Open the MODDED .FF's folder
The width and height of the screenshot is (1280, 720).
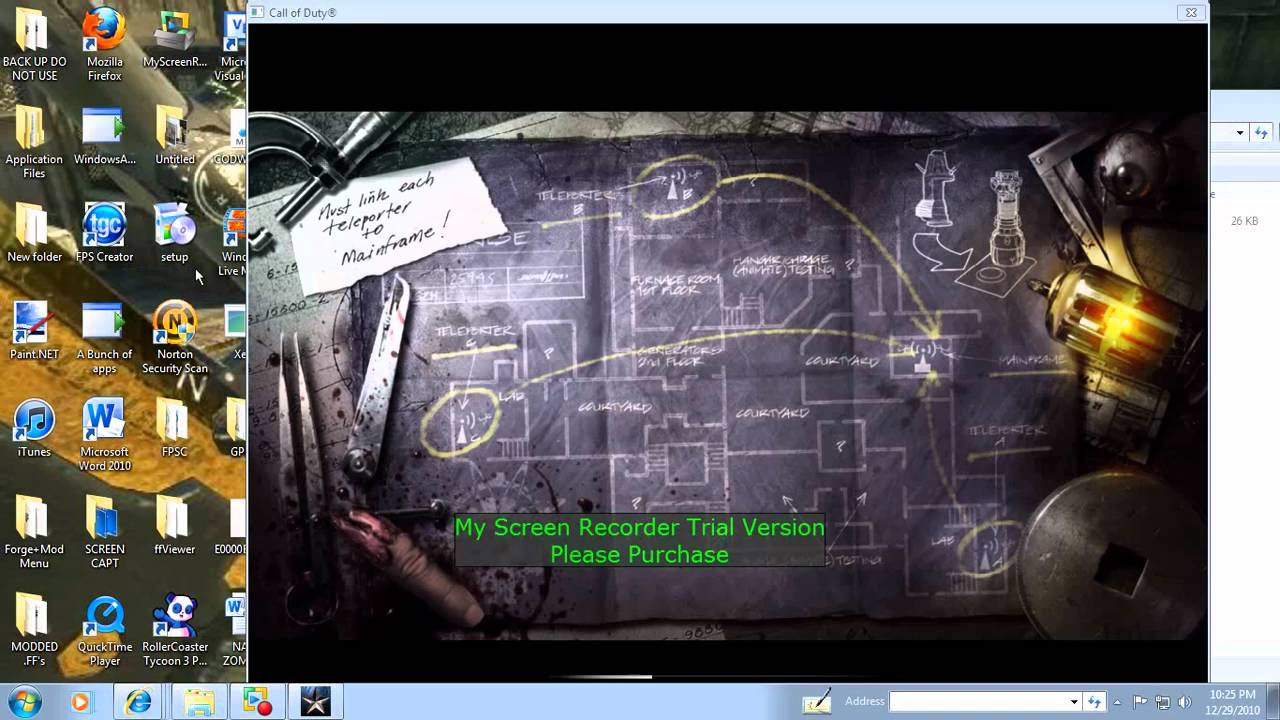34,630
